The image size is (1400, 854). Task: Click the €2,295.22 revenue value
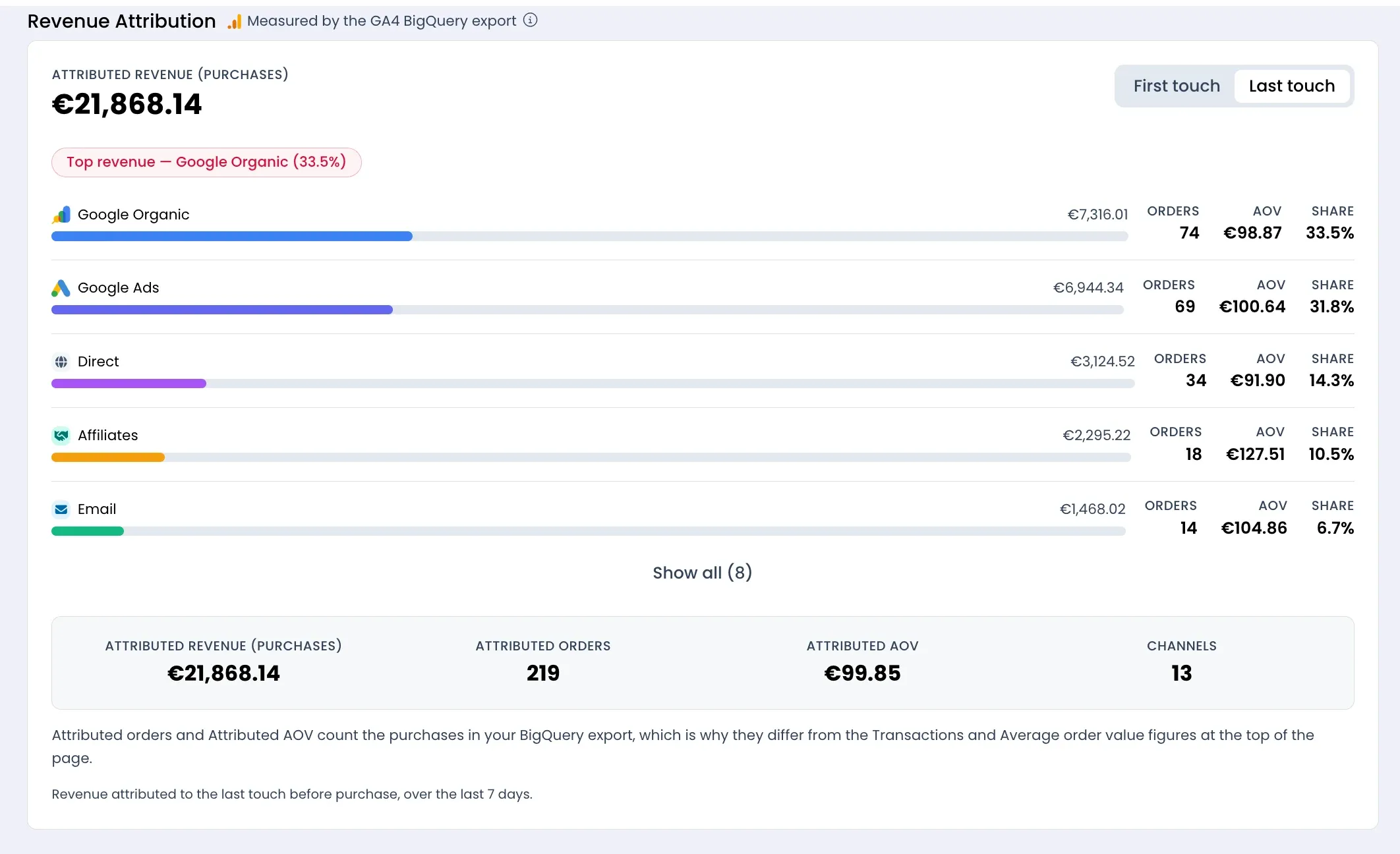point(1097,436)
